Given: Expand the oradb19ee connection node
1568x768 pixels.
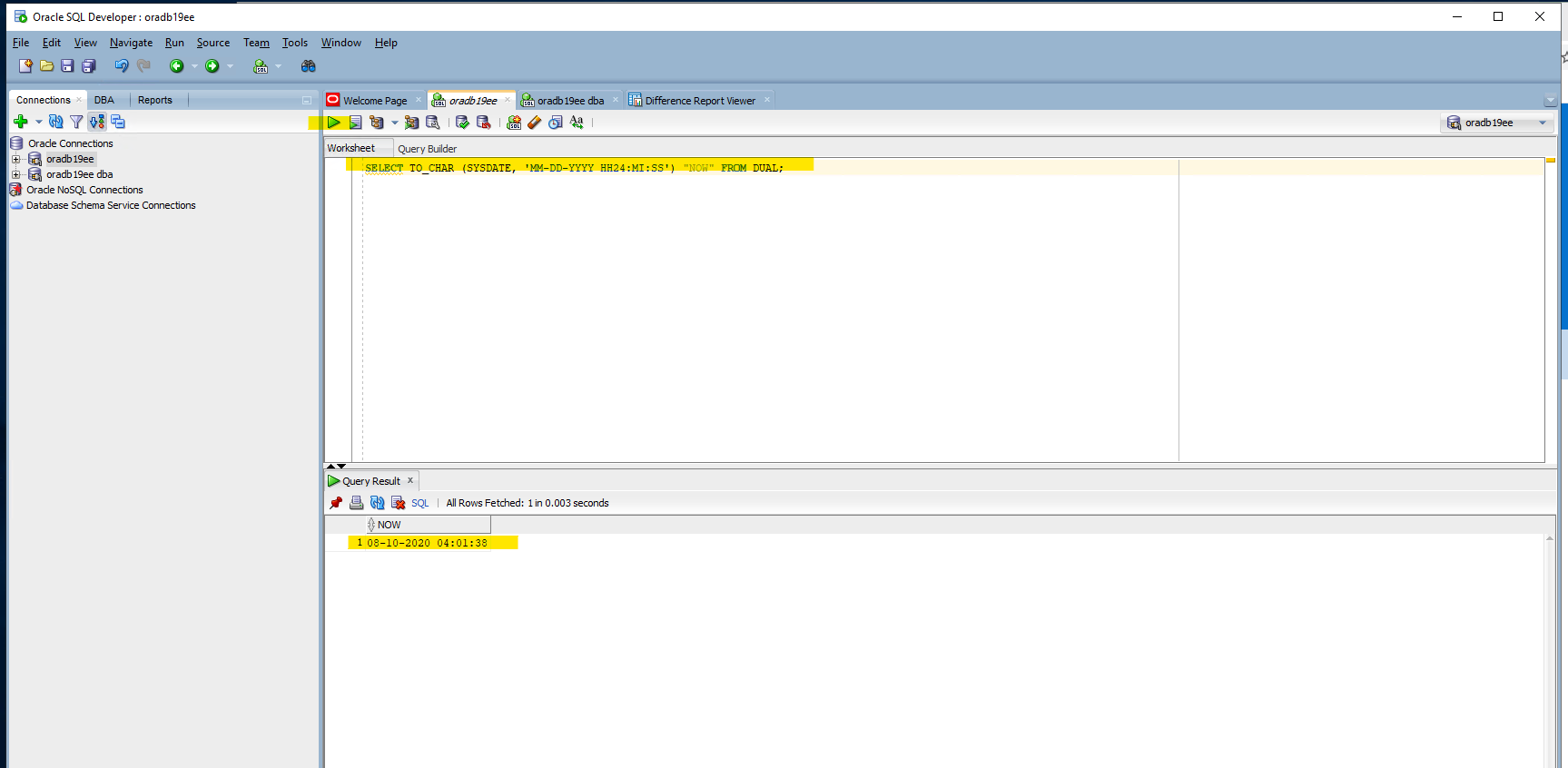Looking at the screenshot, I should point(15,159).
